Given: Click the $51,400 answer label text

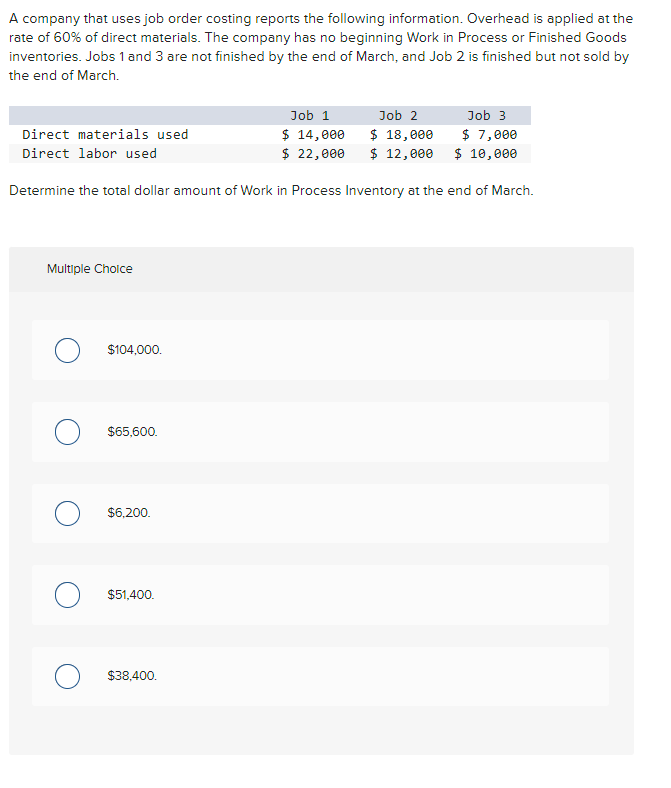Looking at the screenshot, I should pyautogui.click(x=131, y=595).
